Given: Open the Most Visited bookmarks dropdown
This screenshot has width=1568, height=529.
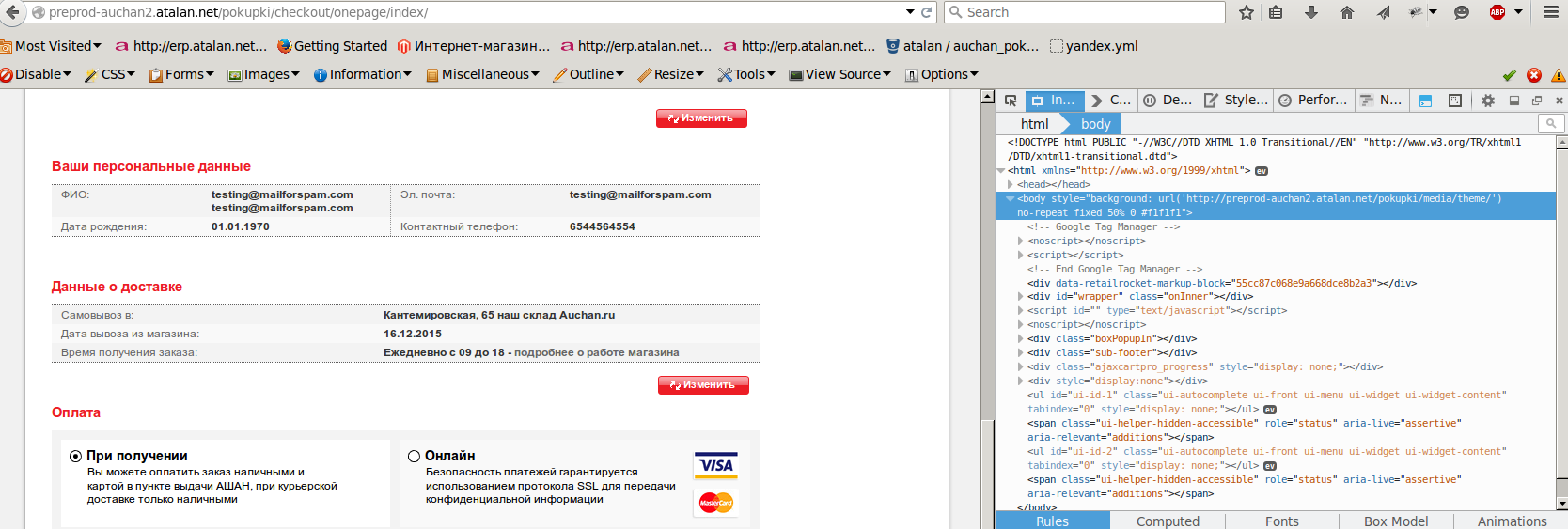Looking at the screenshot, I should tap(51, 45).
